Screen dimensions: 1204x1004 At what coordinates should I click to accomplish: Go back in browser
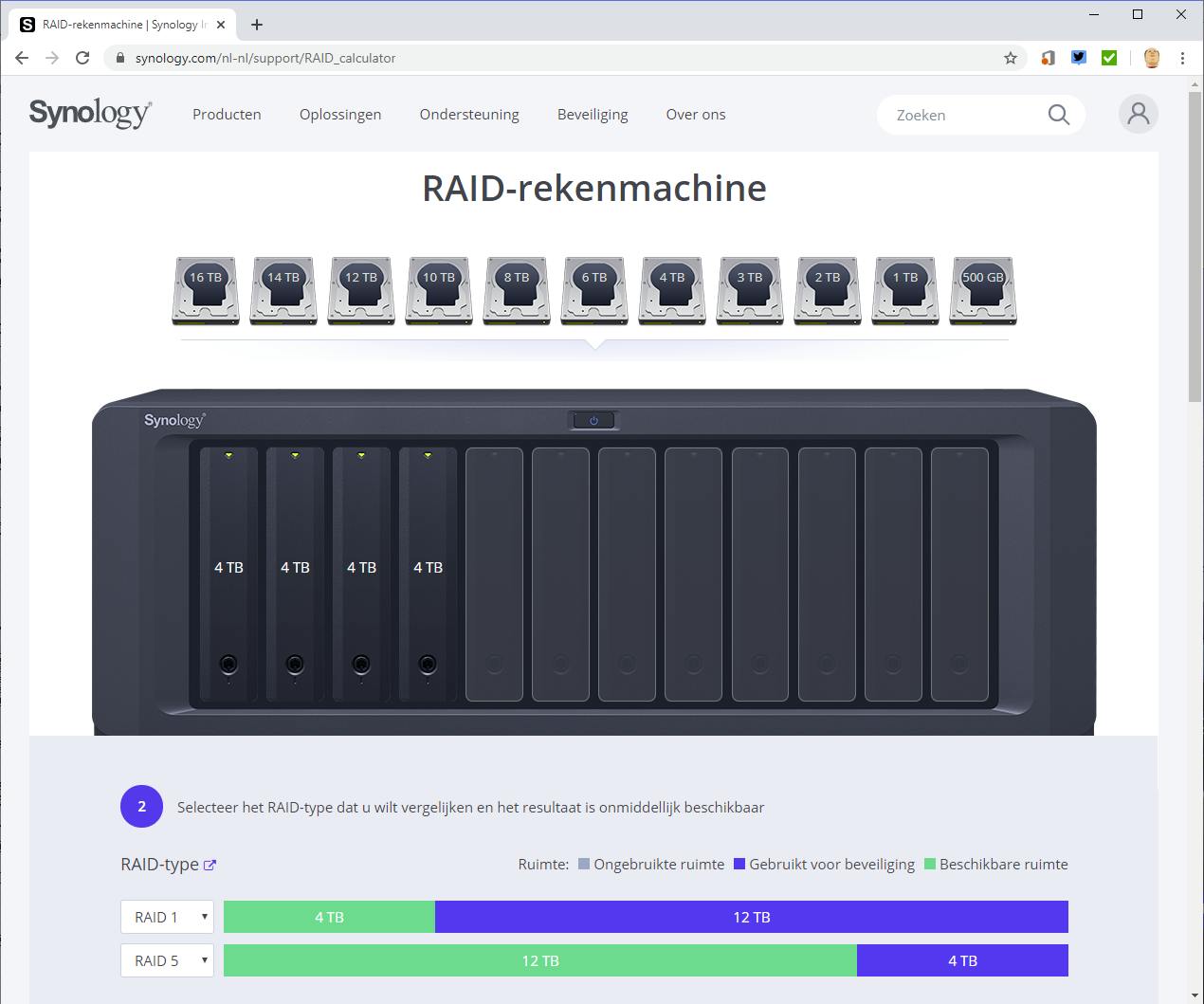pyautogui.click(x=22, y=58)
